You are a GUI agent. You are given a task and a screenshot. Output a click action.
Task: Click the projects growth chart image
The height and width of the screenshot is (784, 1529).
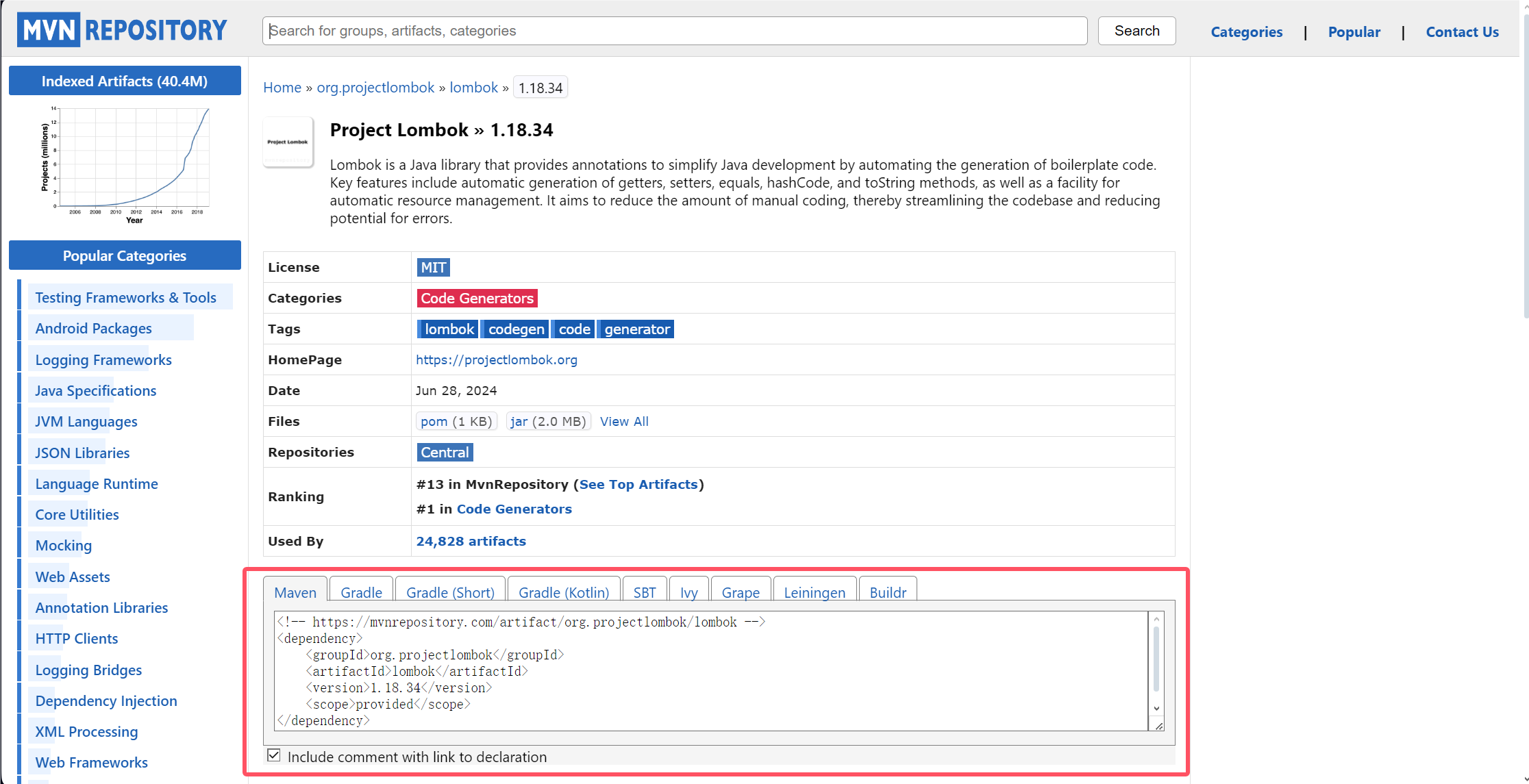click(125, 164)
